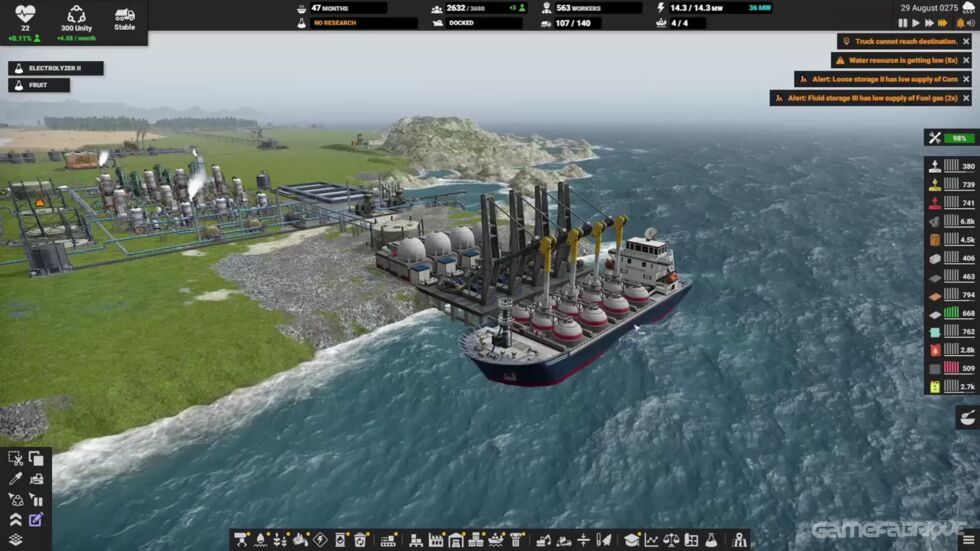Click the population 2632 / 3680 readout
This screenshot has height=551, width=980.
click(478, 8)
